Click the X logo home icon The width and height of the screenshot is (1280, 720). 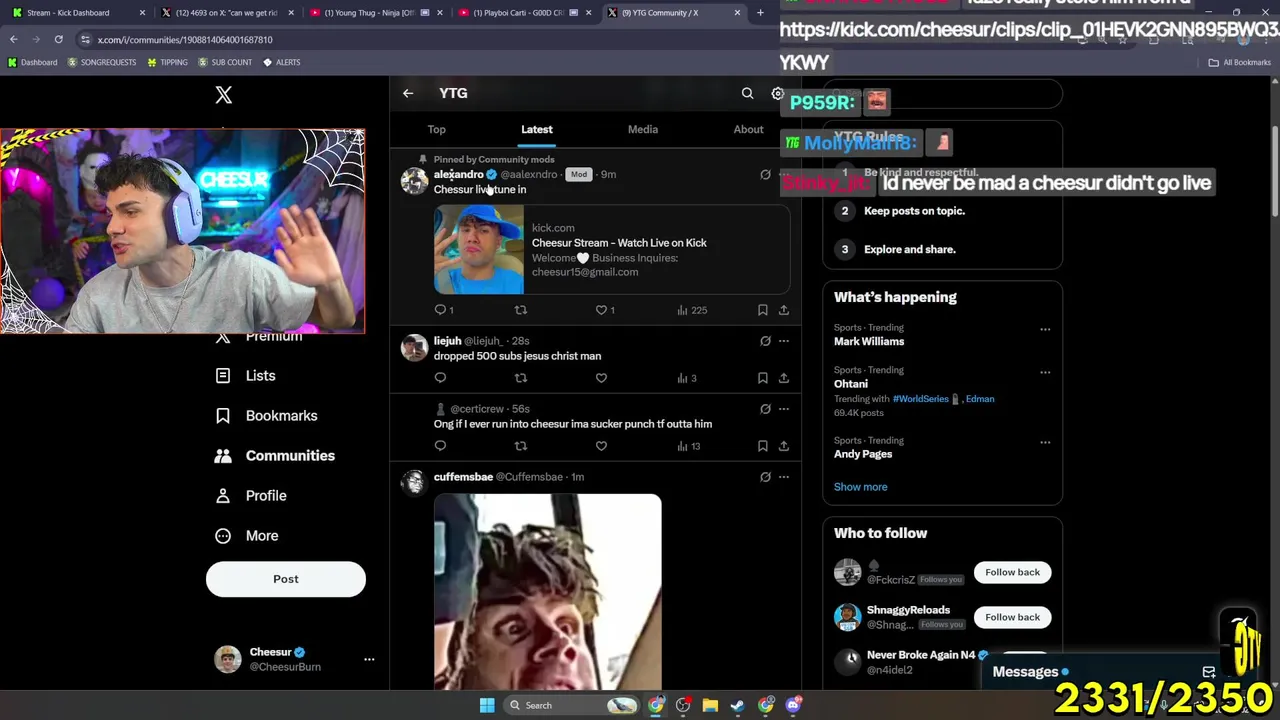(x=224, y=95)
